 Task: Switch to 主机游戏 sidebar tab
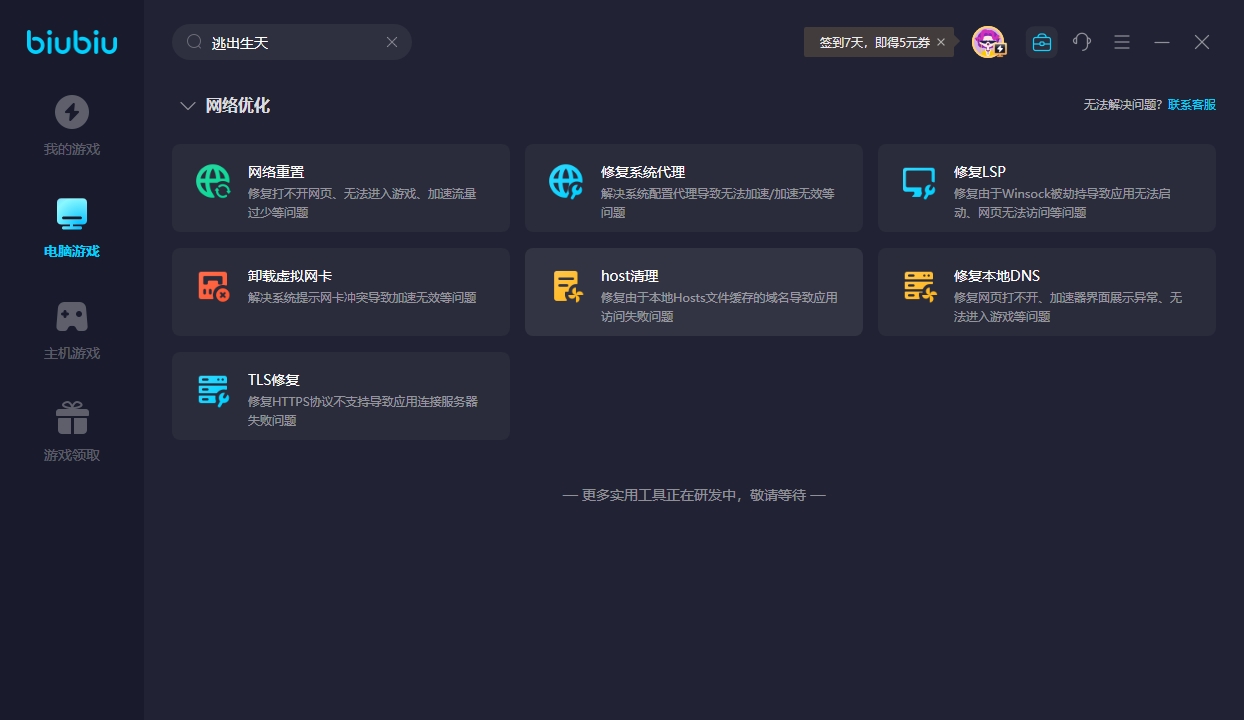coord(72,329)
